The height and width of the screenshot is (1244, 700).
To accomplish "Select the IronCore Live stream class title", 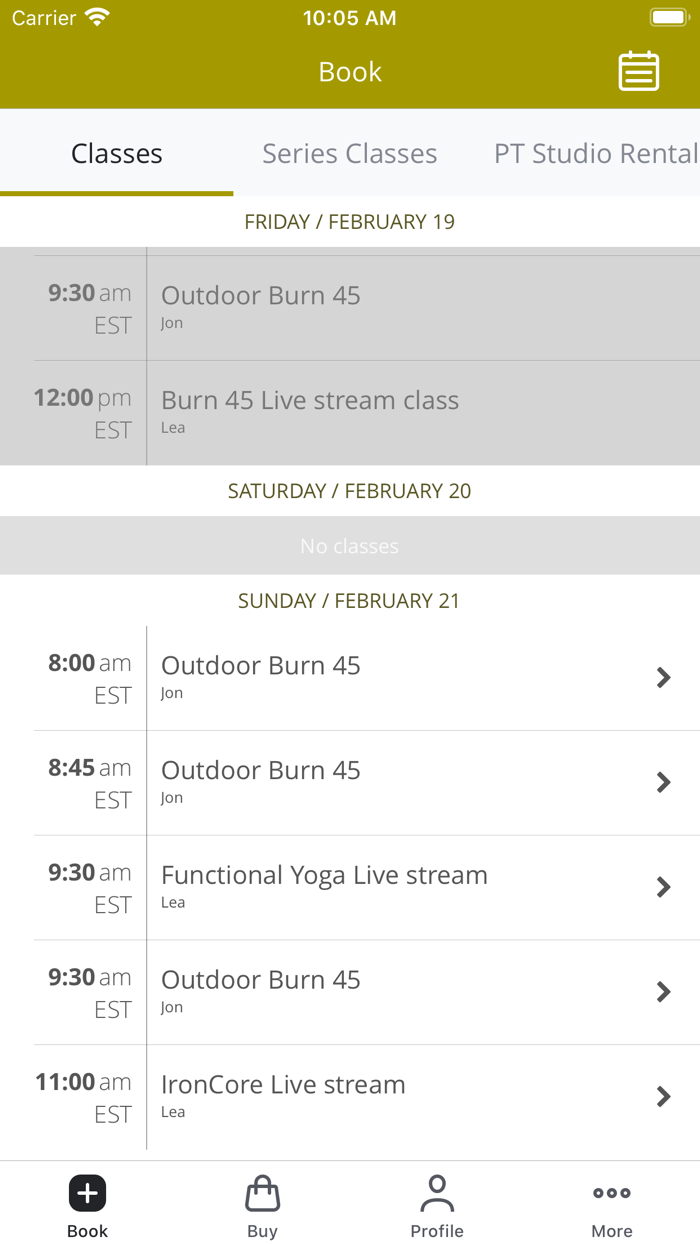I will (283, 1085).
